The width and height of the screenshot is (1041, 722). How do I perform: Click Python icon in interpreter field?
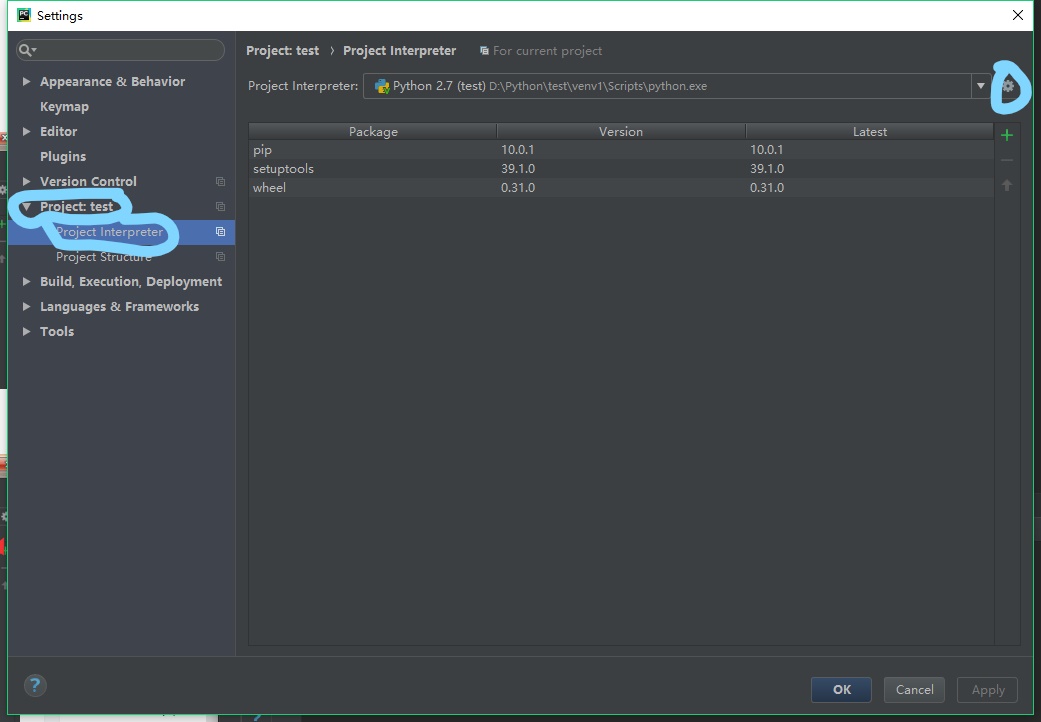[x=382, y=86]
